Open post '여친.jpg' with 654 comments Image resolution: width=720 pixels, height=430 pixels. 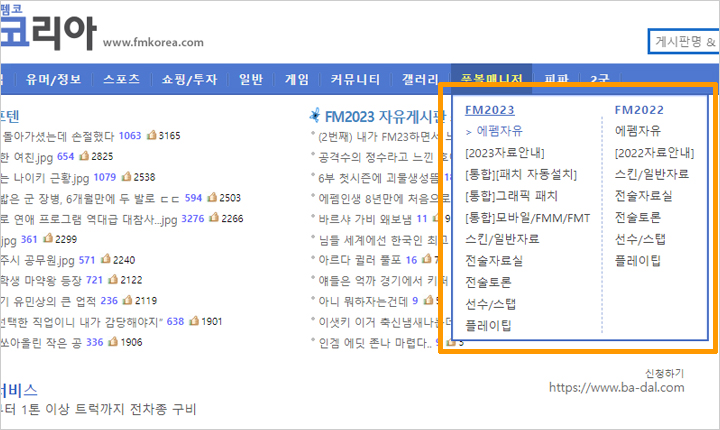click(26, 157)
